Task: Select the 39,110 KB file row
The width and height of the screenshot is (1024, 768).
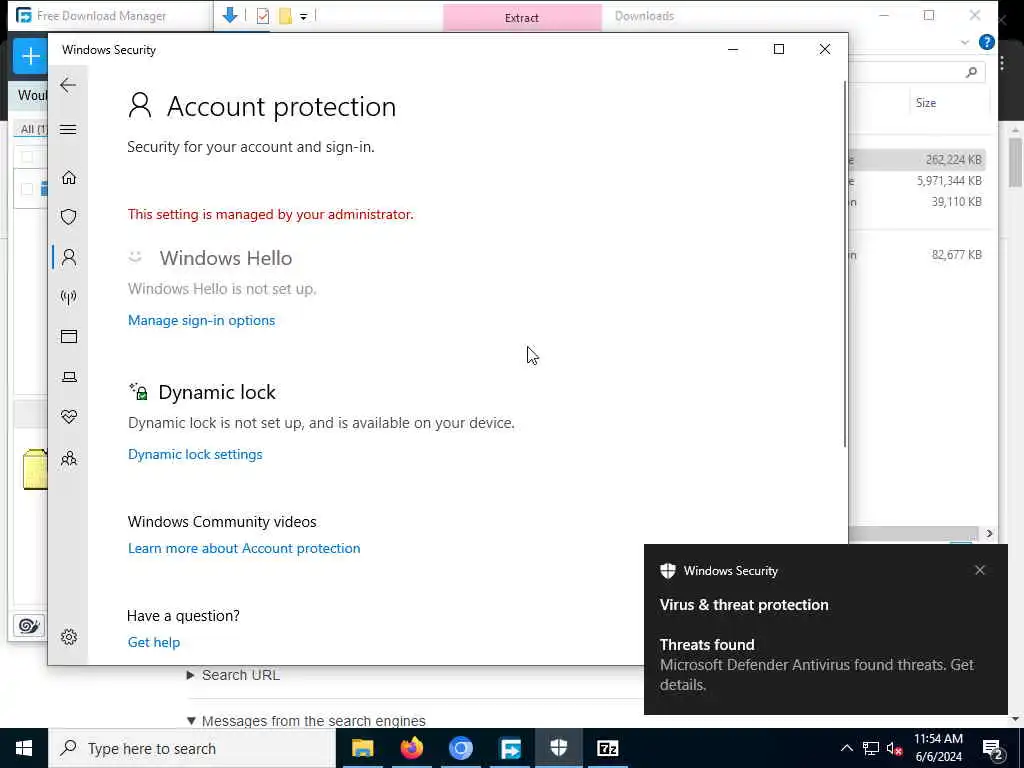Action: click(x=917, y=202)
